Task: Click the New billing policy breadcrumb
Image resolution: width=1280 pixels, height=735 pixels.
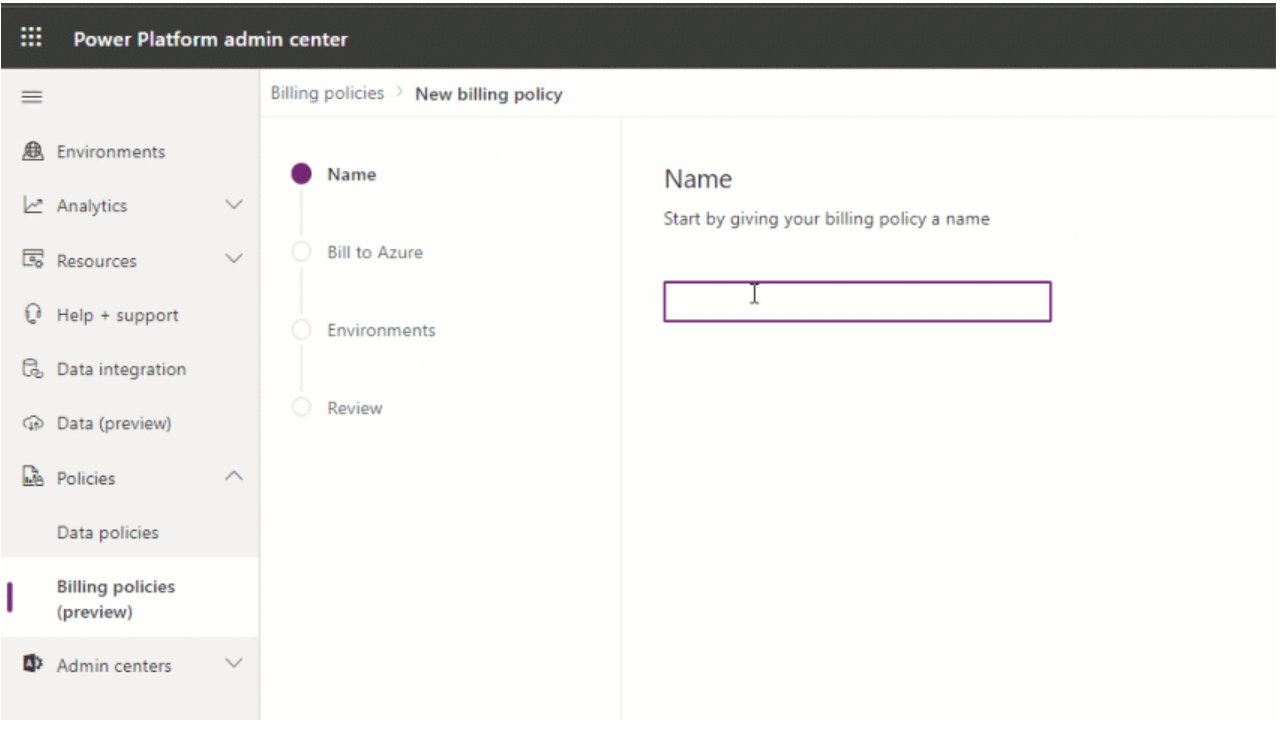Action: (489, 94)
